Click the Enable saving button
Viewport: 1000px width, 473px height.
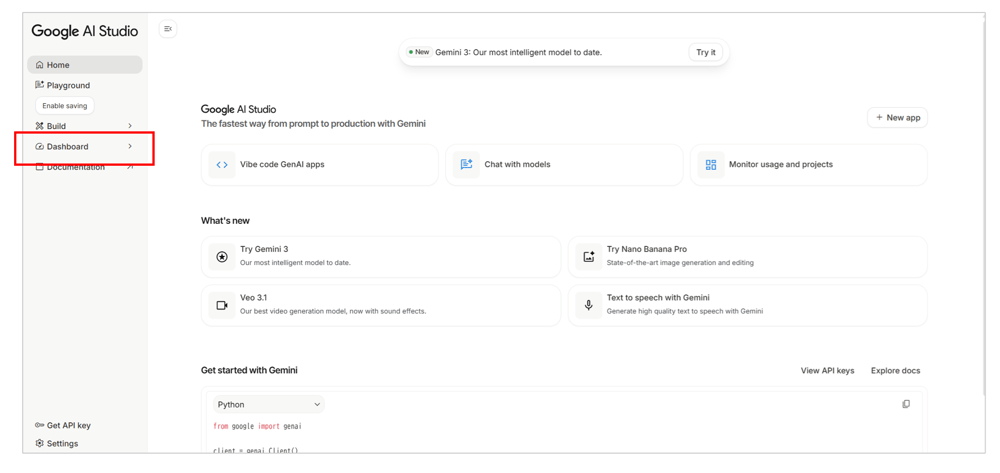pyautogui.click(x=65, y=106)
